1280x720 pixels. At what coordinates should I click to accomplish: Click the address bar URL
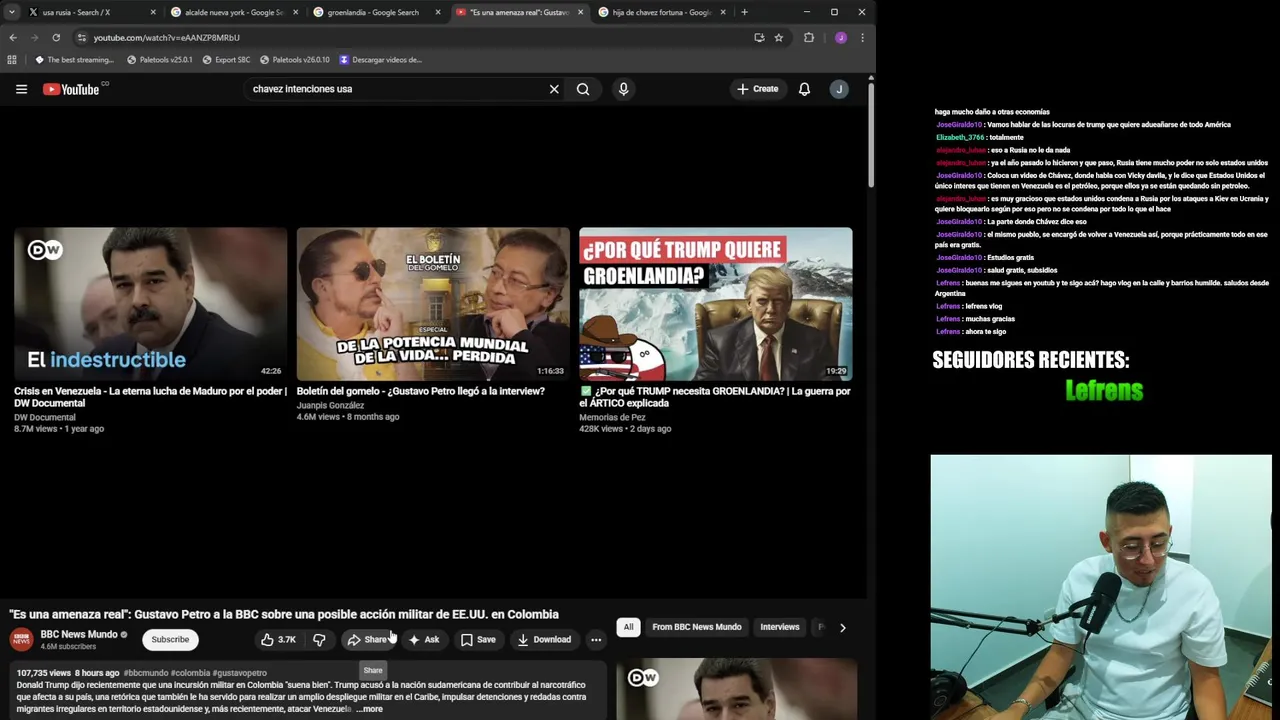(x=166, y=38)
